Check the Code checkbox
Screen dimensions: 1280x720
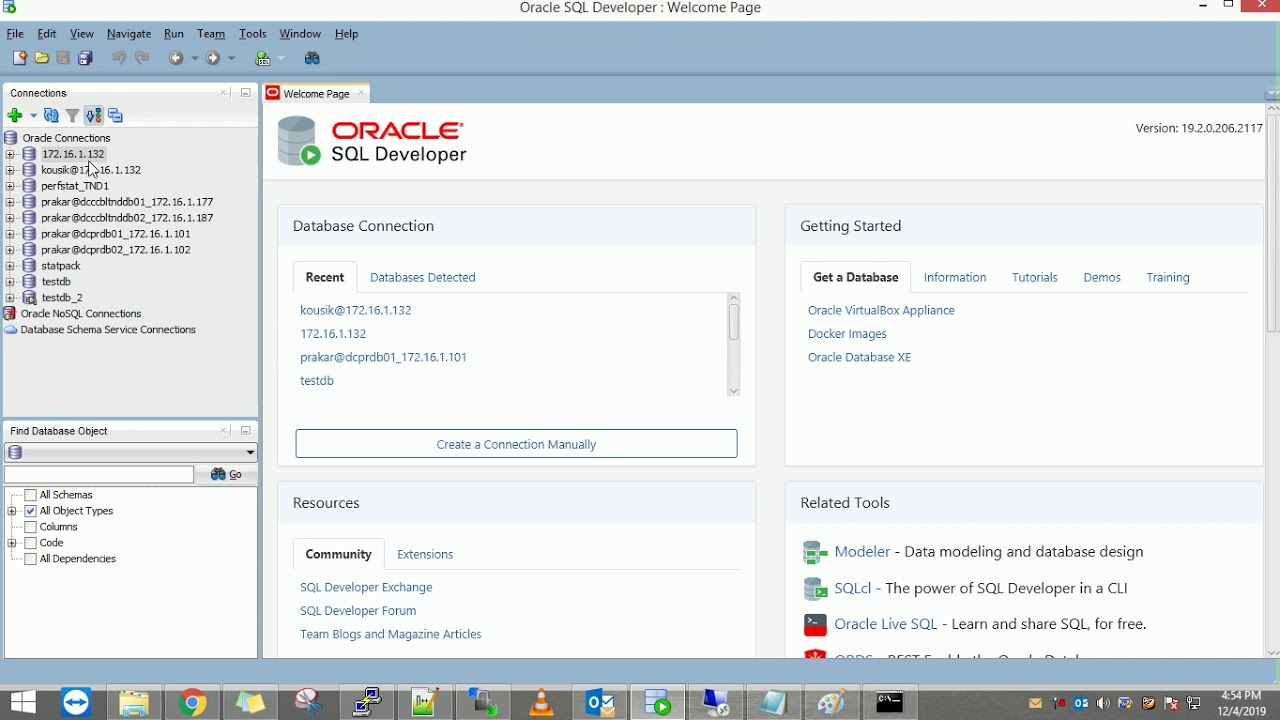pos(31,543)
